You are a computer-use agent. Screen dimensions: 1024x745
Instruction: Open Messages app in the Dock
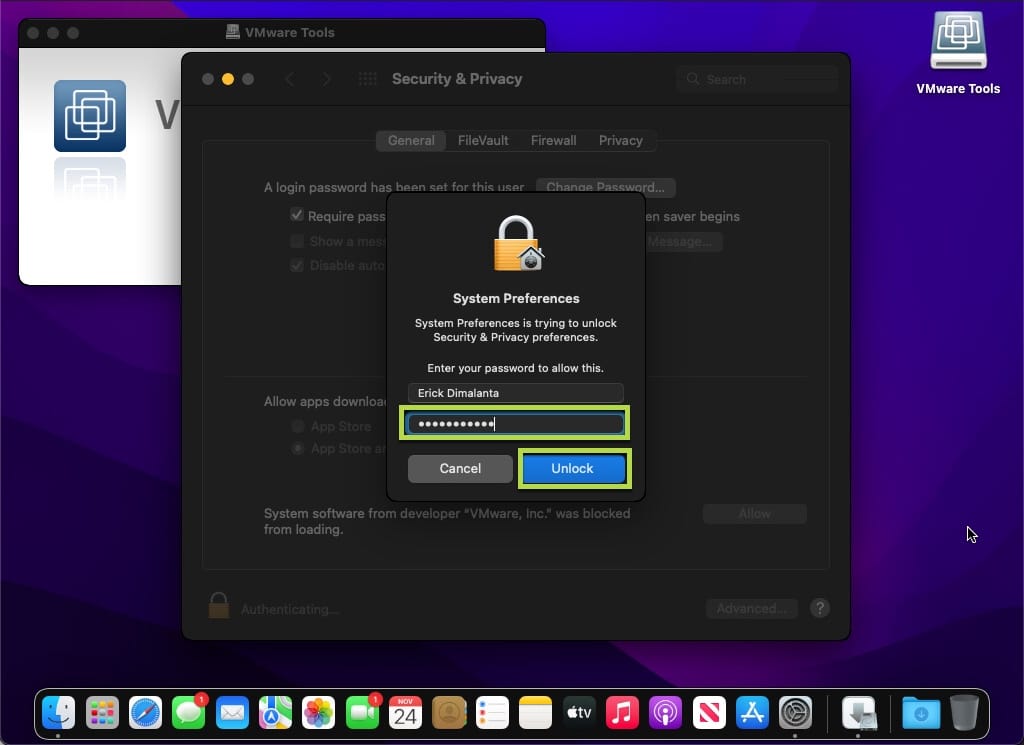(x=189, y=712)
